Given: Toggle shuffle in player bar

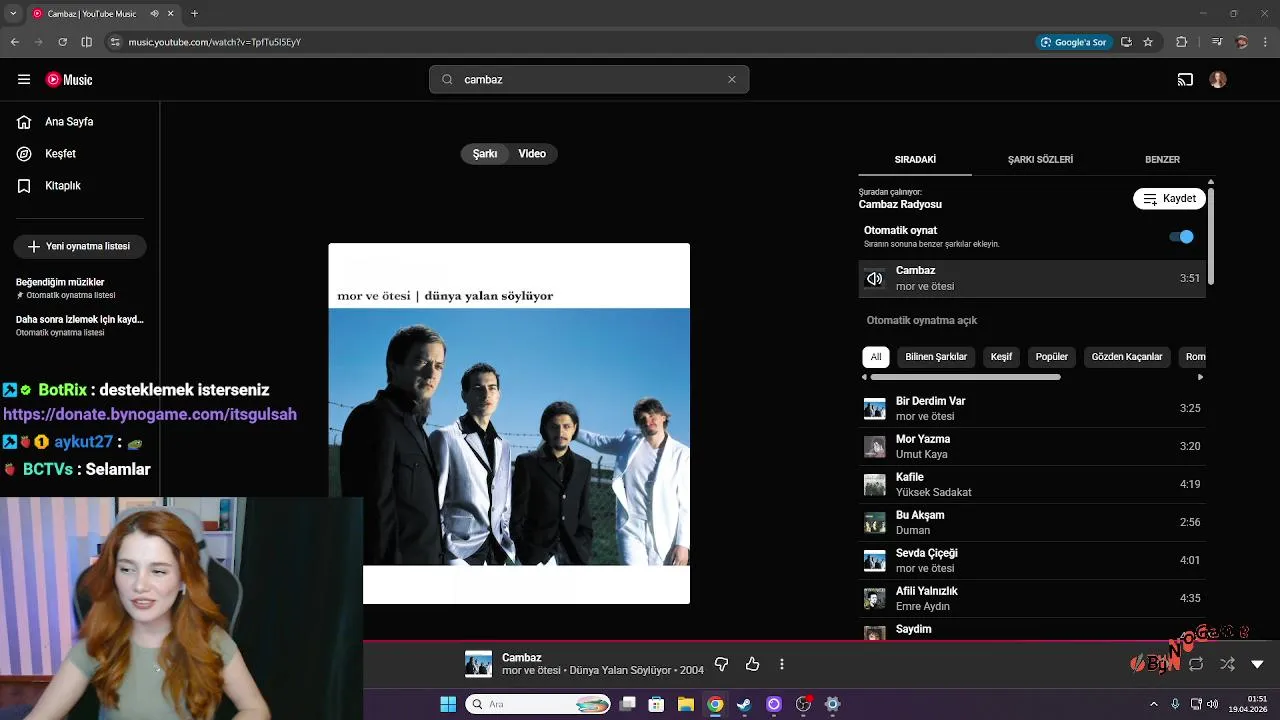Looking at the screenshot, I should tap(1227, 664).
